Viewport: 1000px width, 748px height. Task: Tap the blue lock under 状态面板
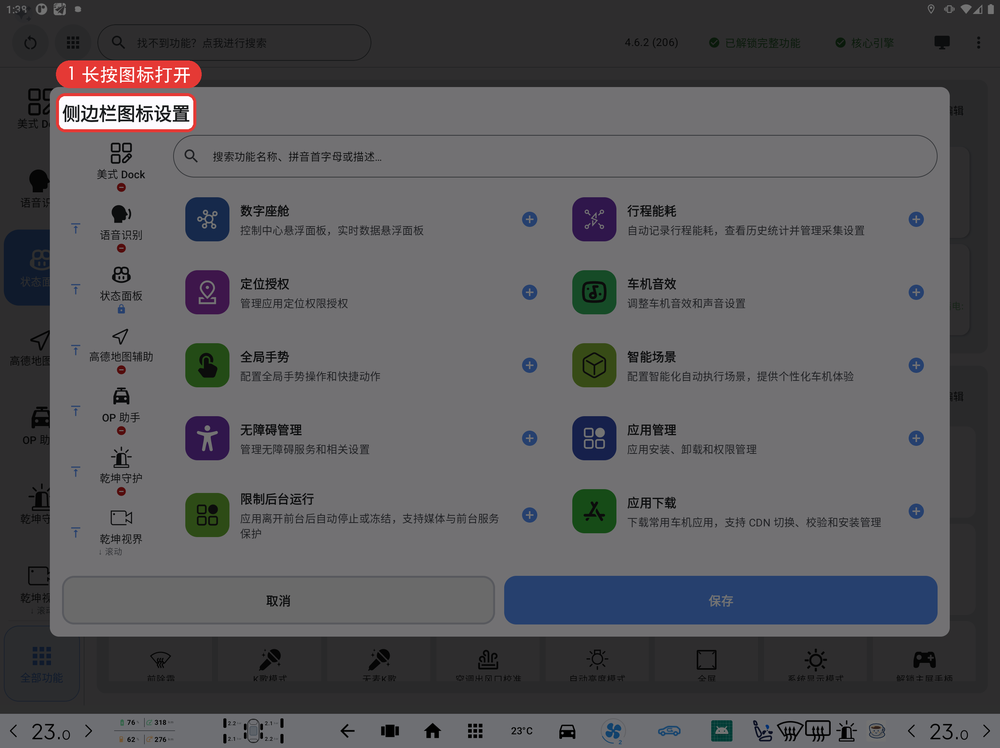pos(121,309)
